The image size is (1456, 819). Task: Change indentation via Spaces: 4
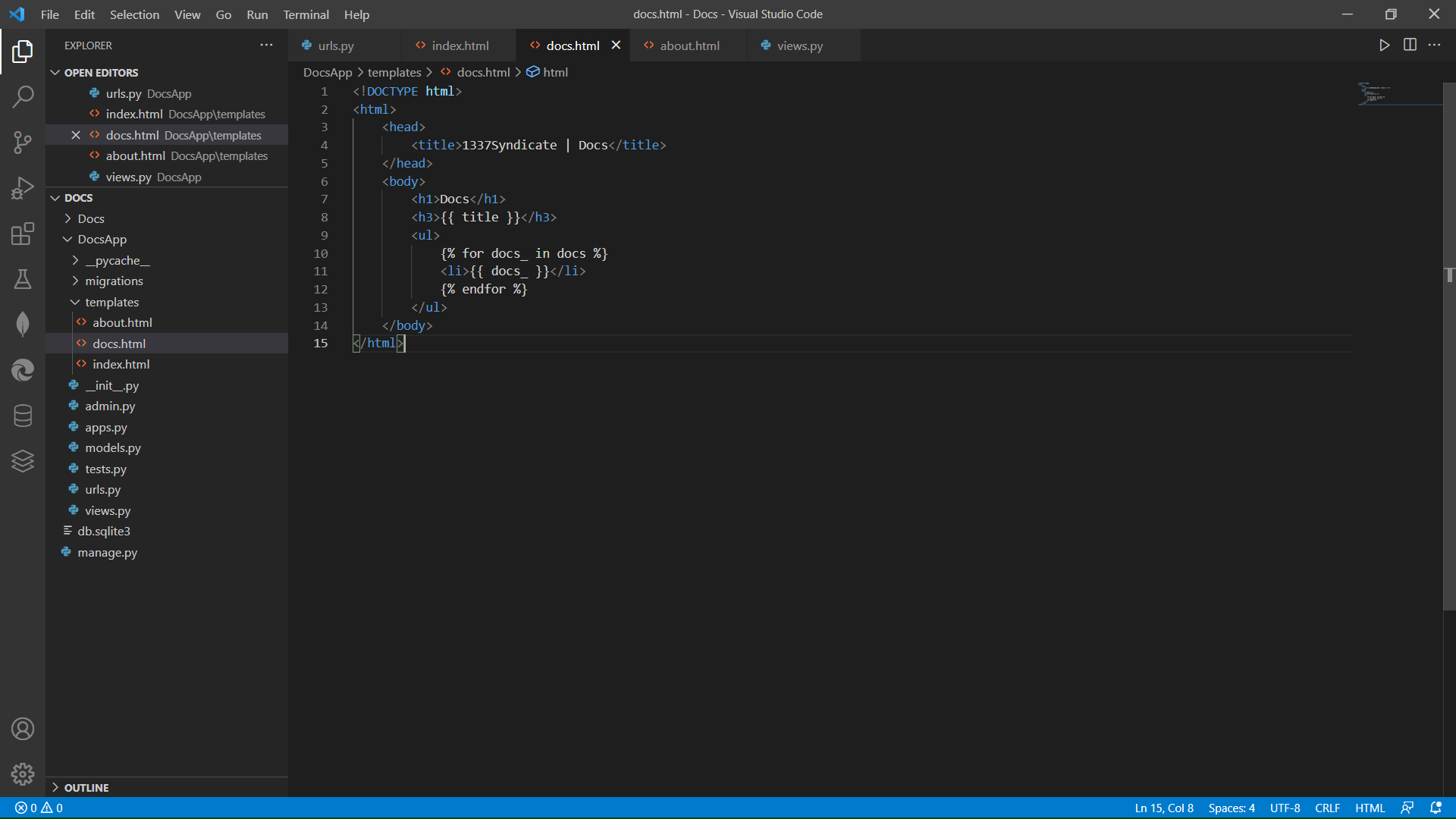1231,808
